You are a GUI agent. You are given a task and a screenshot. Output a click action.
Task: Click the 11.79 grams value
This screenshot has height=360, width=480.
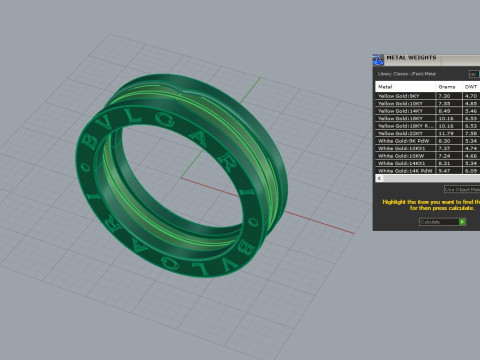(446, 133)
